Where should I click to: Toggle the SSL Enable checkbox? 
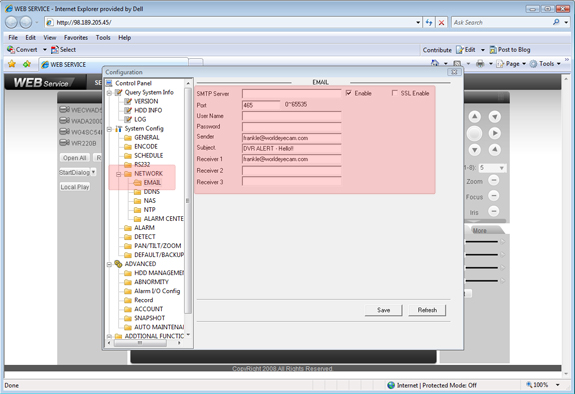395,93
